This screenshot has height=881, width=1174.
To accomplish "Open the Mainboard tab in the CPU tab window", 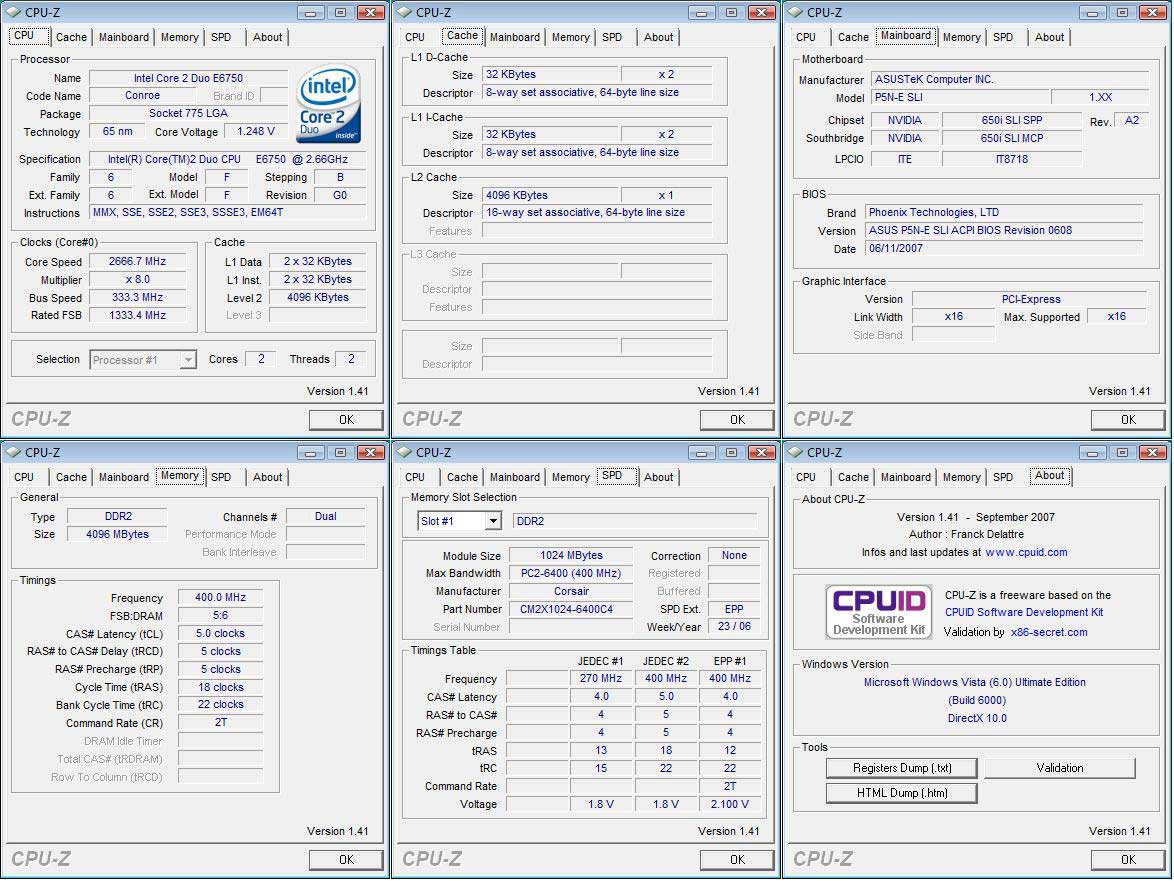I will 124,37.
